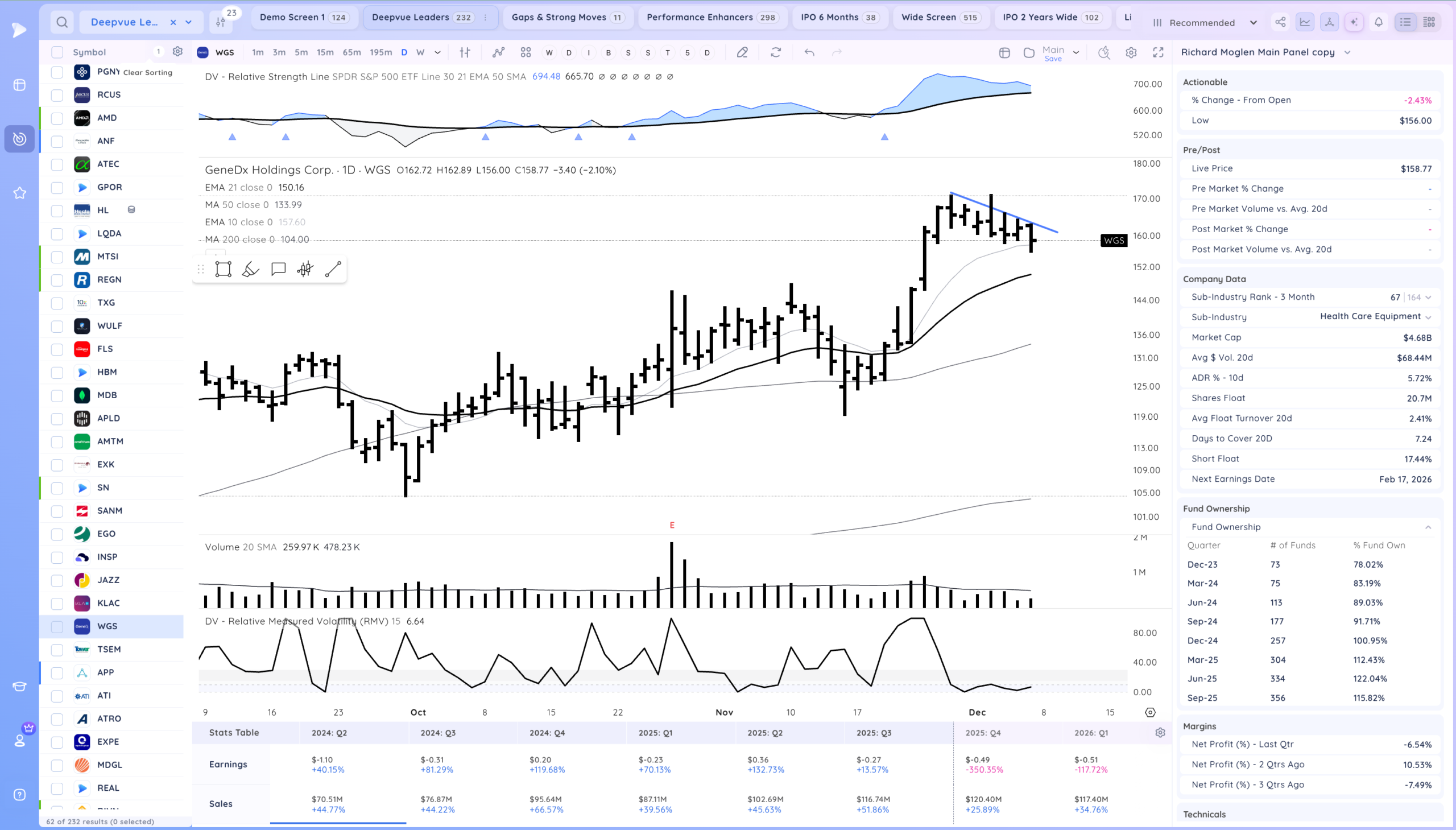Click the eraser icon in chart toolbar
This screenshot has height=830, width=1456.
(742, 52)
